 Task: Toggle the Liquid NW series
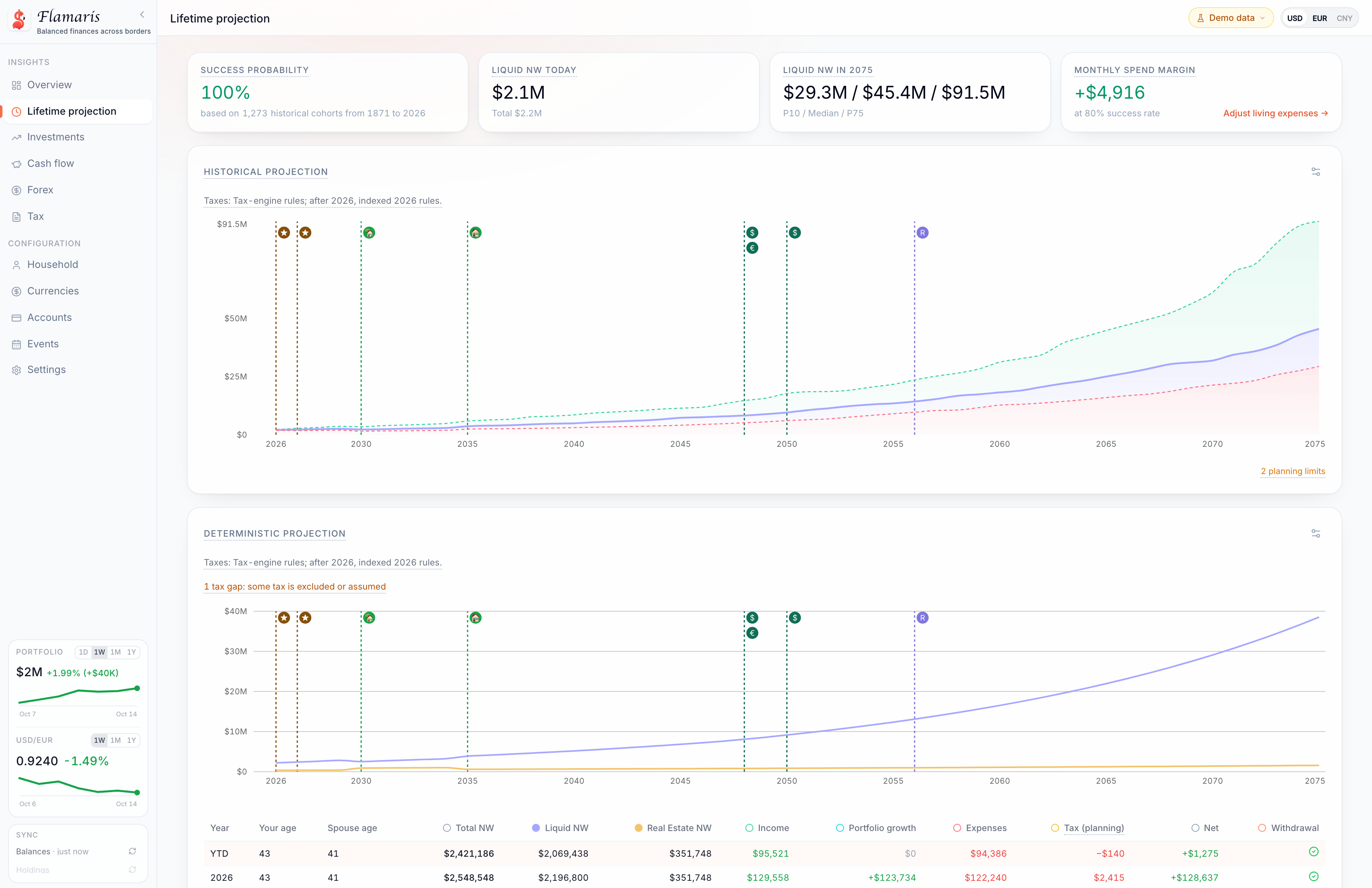pyautogui.click(x=560, y=828)
